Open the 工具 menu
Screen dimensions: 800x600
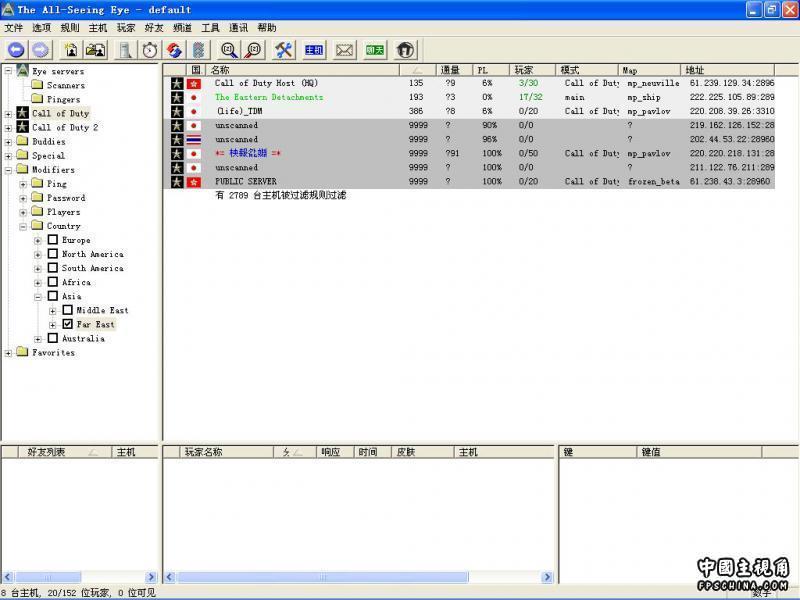coord(210,28)
